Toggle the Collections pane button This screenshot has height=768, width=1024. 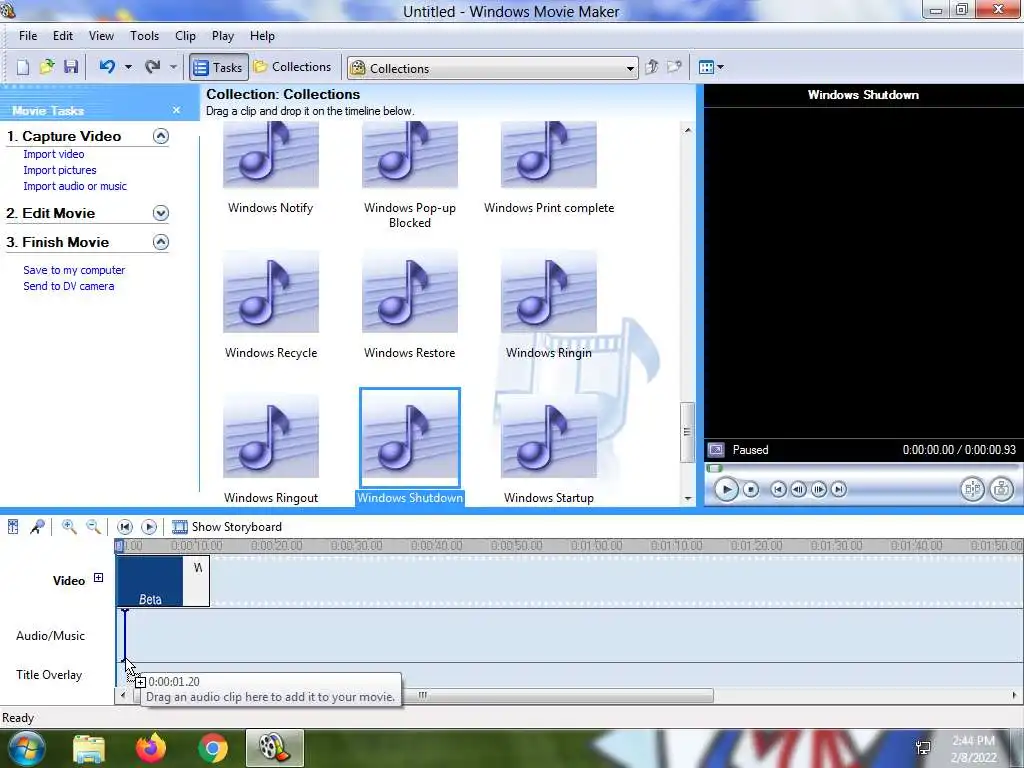(292, 67)
